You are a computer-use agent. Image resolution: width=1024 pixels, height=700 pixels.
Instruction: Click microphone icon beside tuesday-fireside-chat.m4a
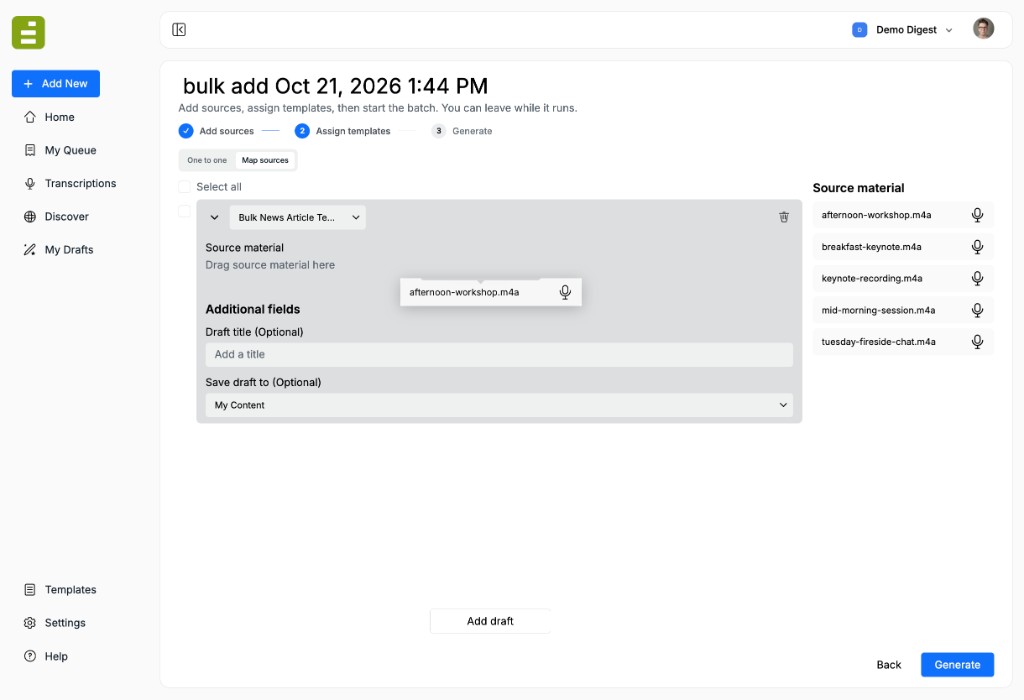[x=977, y=342]
